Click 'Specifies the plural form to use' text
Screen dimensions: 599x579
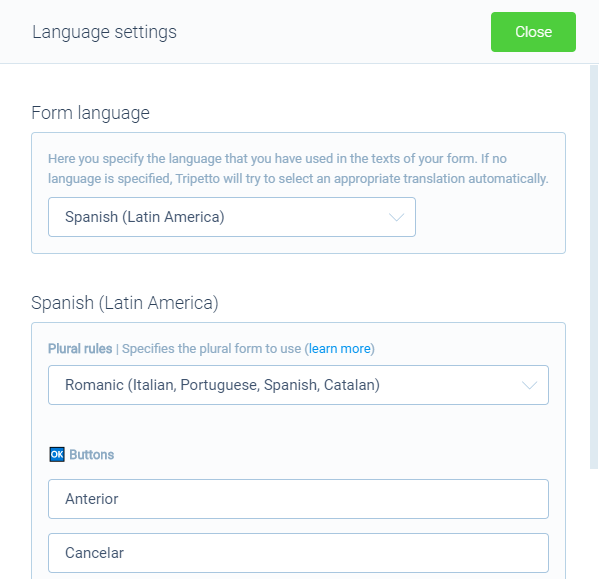(212, 349)
